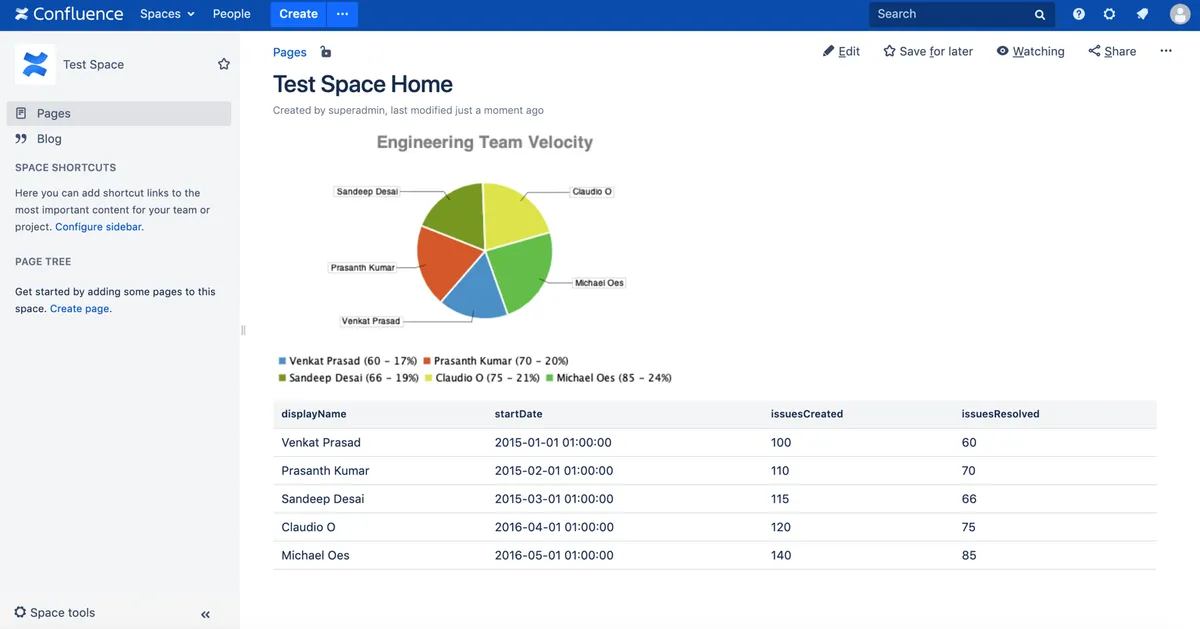Go to the People directory
Image resolution: width=1200 pixels, height=629 pixels.
[231, 14]
